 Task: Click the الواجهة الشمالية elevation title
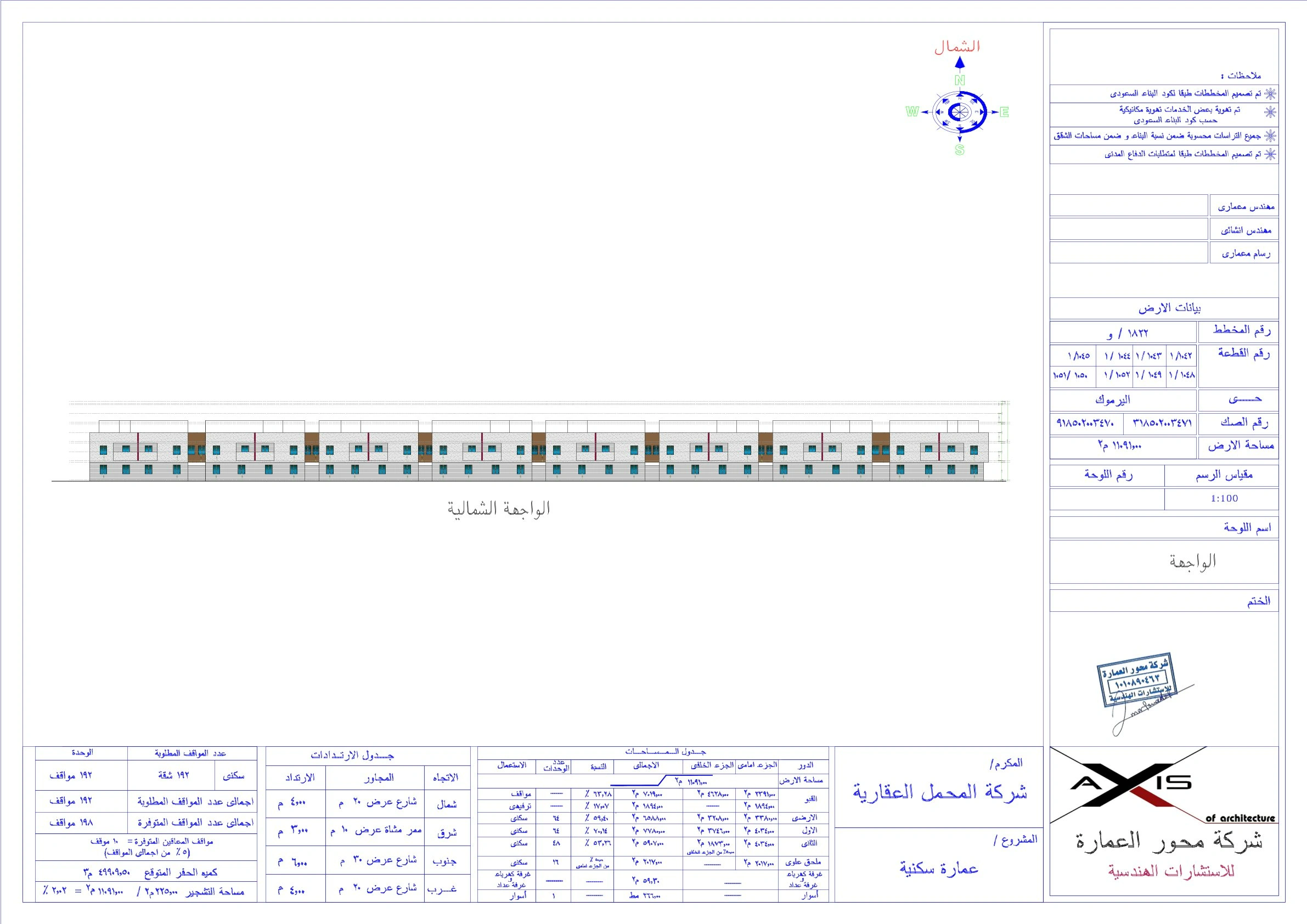point(499,509)
